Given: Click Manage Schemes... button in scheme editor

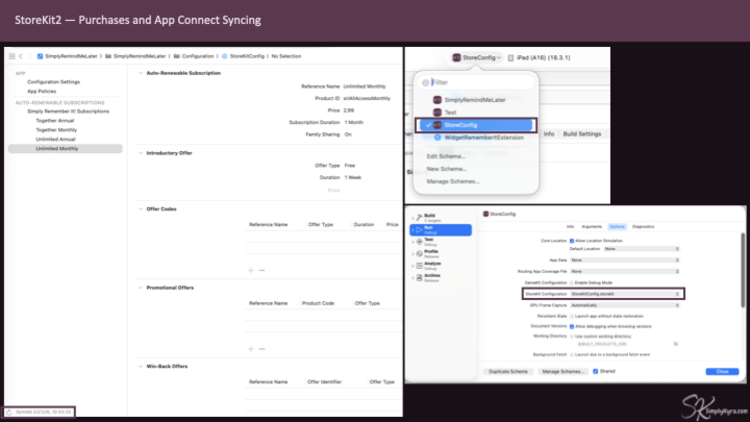Looking at the screenshot, I should click(563, 371).
